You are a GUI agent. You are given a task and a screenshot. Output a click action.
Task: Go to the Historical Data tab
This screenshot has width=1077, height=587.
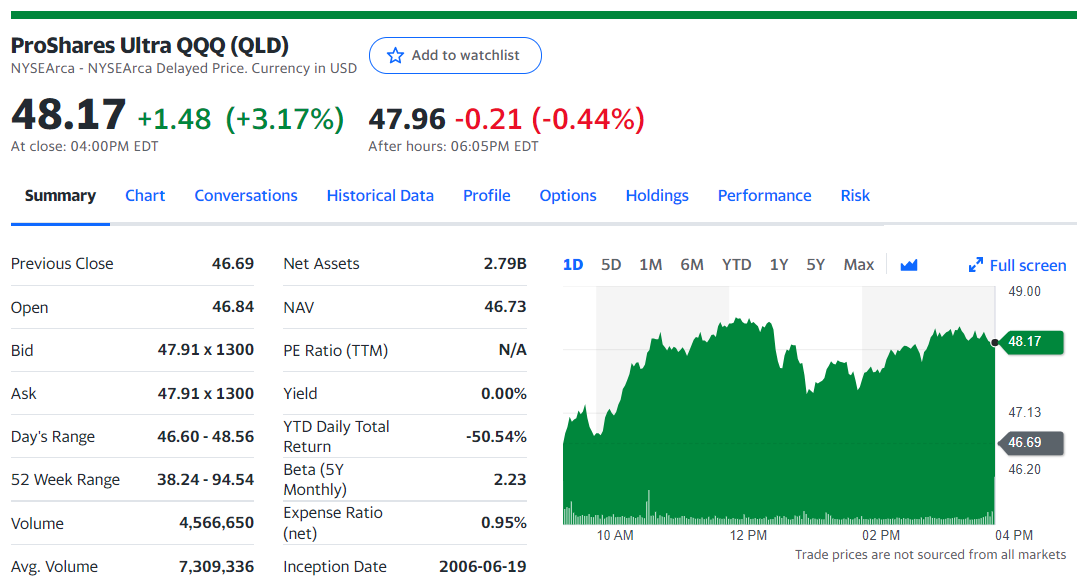point(380,196)
